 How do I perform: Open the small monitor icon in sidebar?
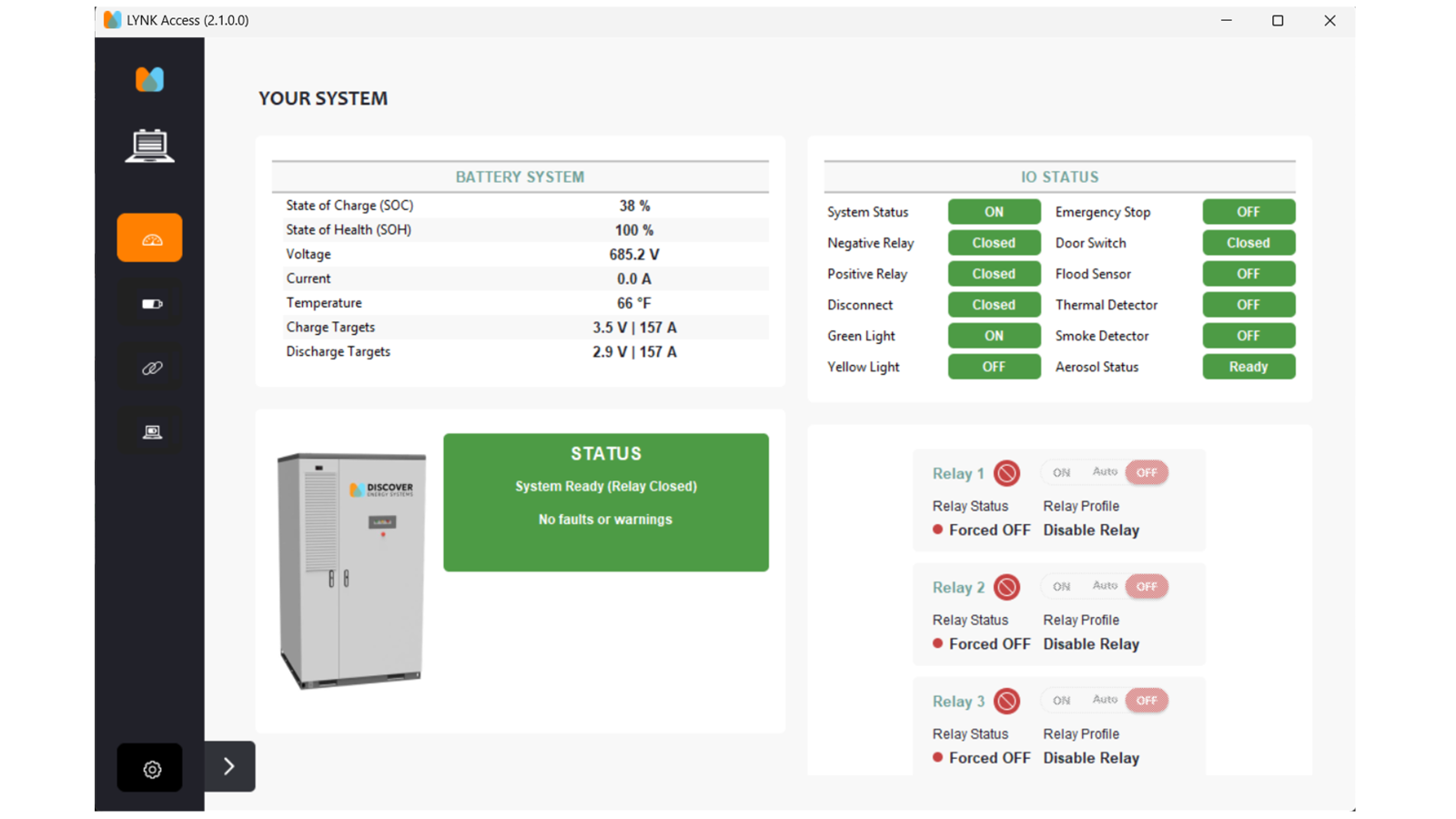coord(151,431)
